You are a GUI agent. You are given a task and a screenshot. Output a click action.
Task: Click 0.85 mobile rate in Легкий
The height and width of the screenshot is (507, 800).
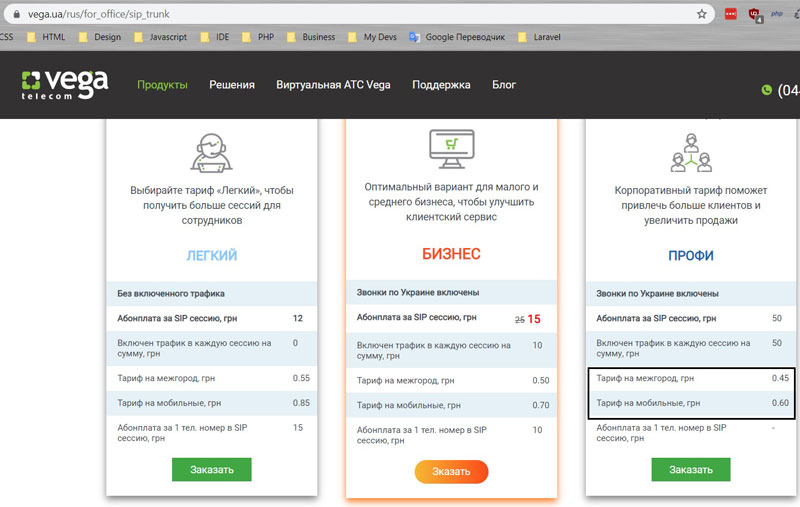click(301, 402)
